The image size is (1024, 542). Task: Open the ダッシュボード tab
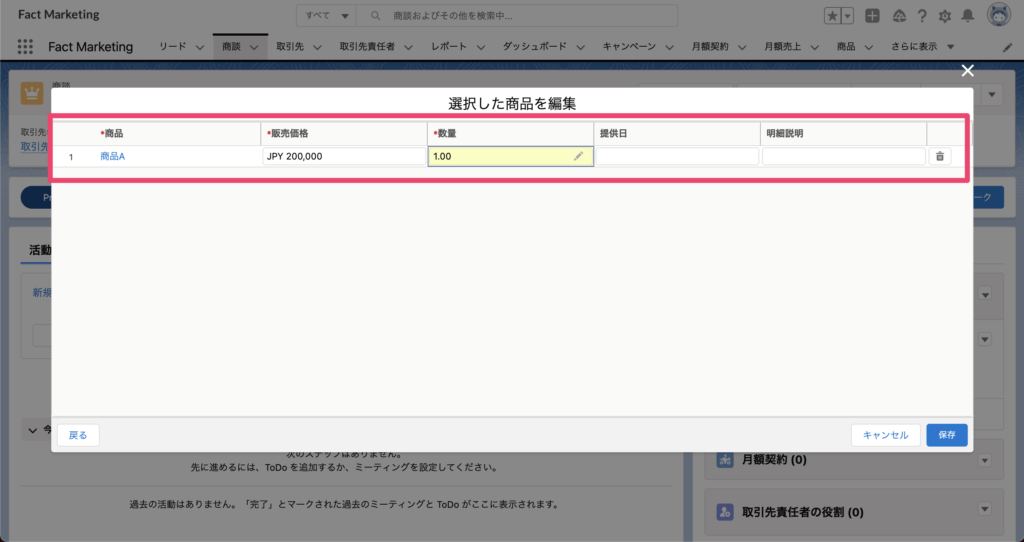click(x=534, y=46)
